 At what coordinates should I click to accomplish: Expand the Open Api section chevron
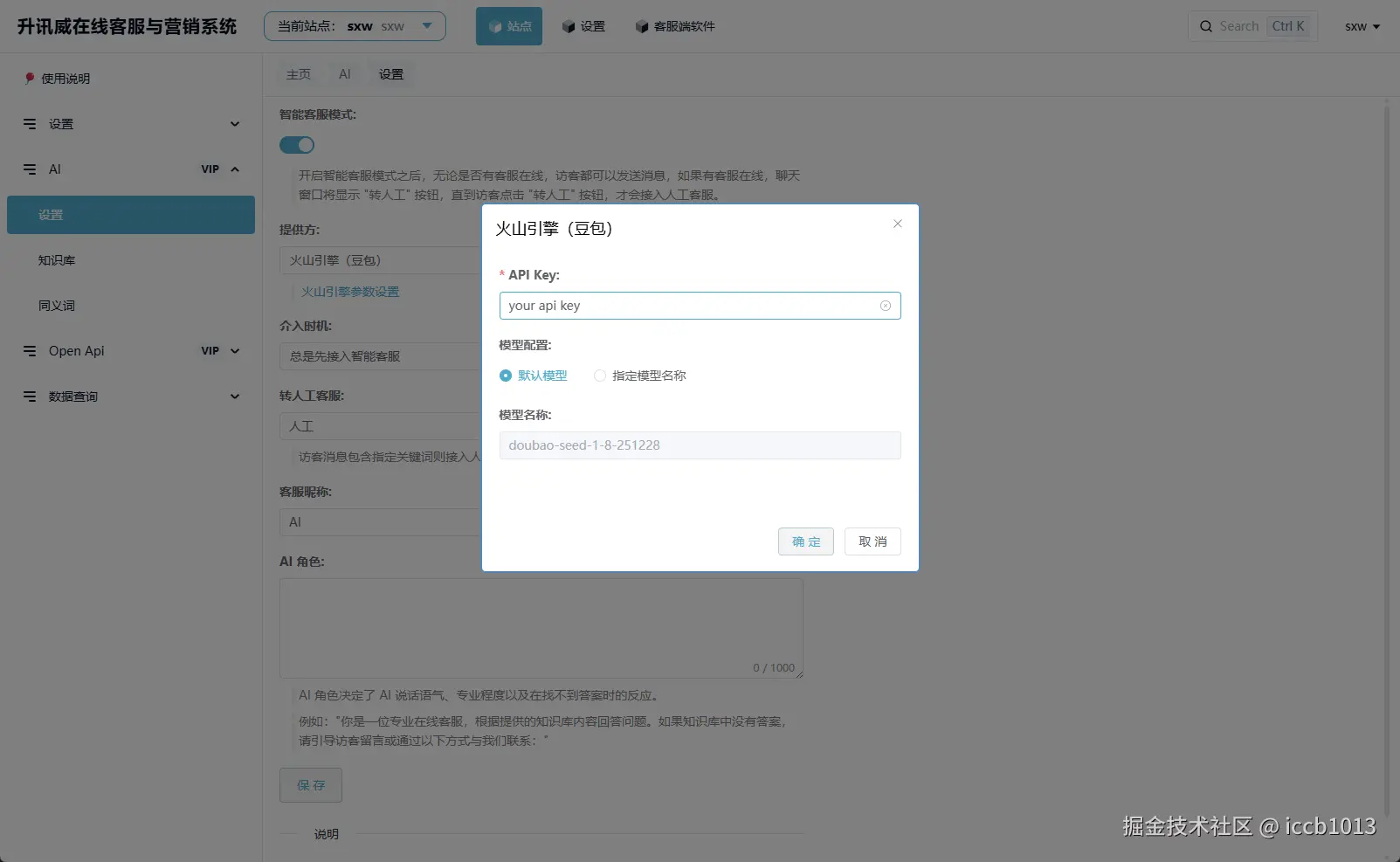[x=235, y=351]
